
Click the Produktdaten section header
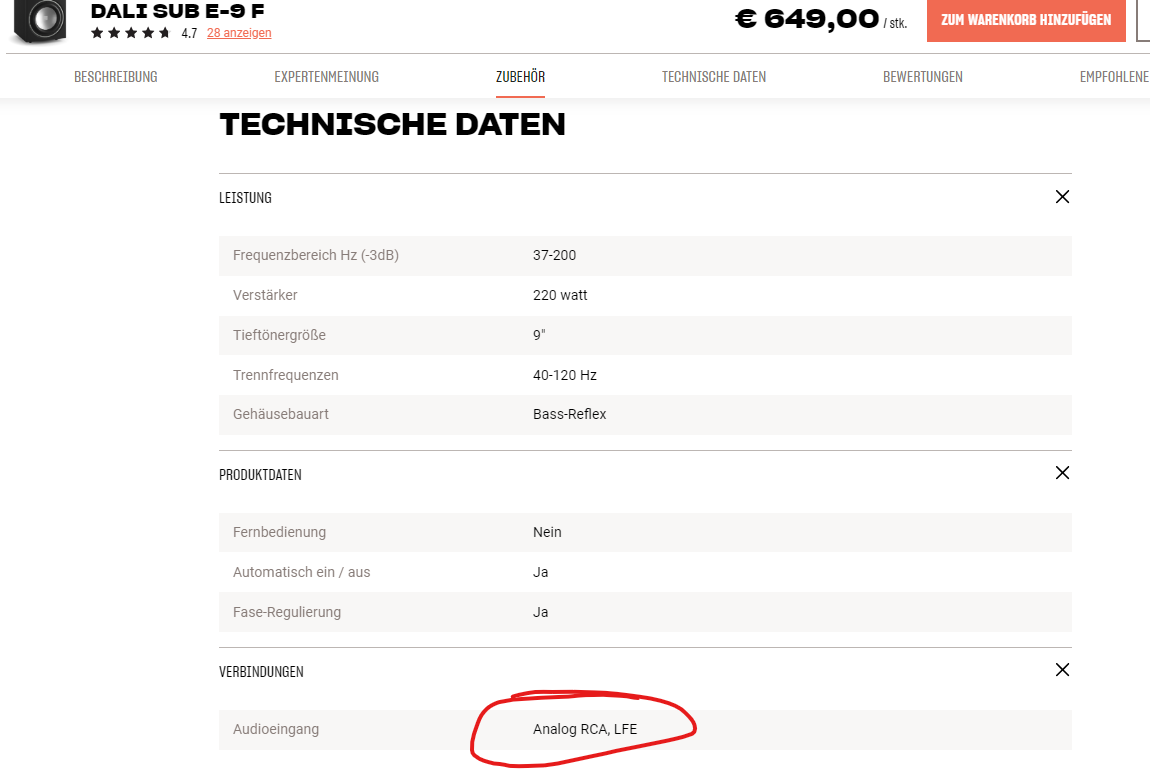[260, 475]
